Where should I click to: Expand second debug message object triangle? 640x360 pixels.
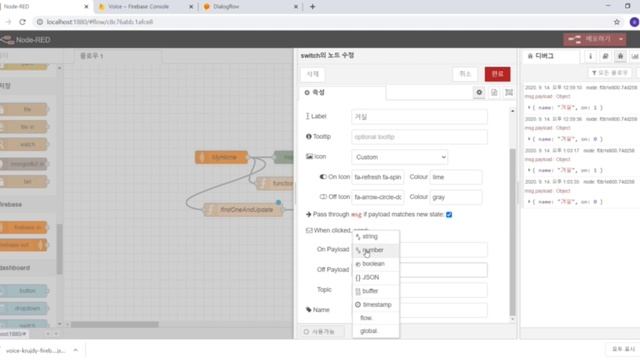529,139
